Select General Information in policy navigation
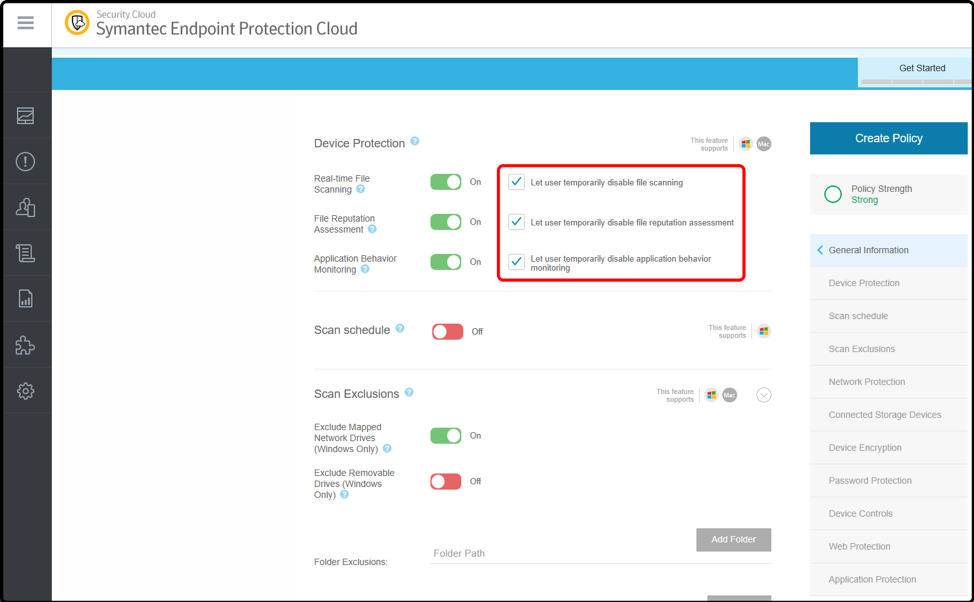This screenshot has height=602, width=974. 888,250
